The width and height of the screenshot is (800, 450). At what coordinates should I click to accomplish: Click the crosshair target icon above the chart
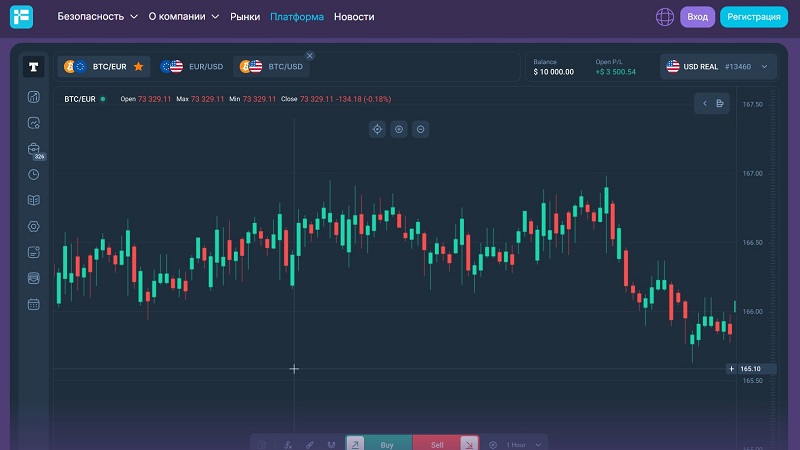click(377, 129)
